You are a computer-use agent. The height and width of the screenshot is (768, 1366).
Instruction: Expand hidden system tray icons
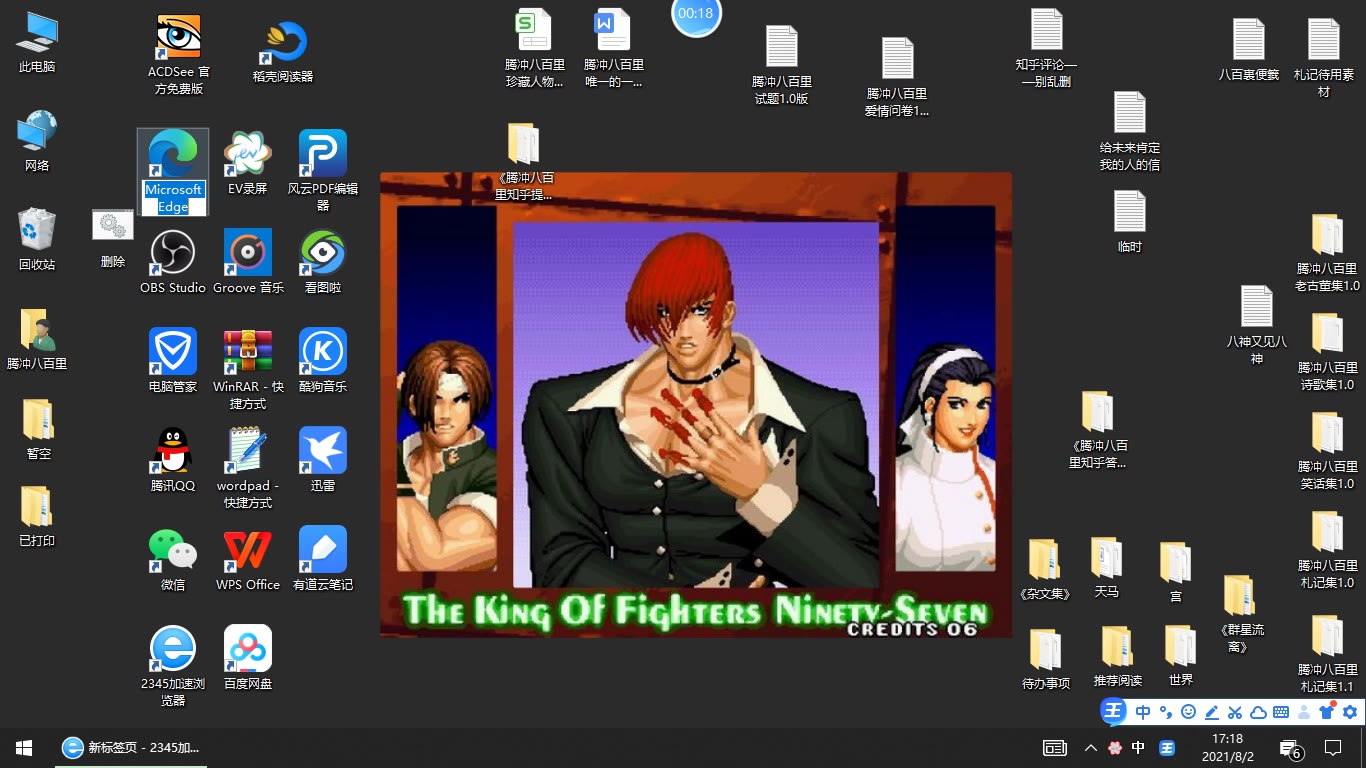[x=1090, y=747]
